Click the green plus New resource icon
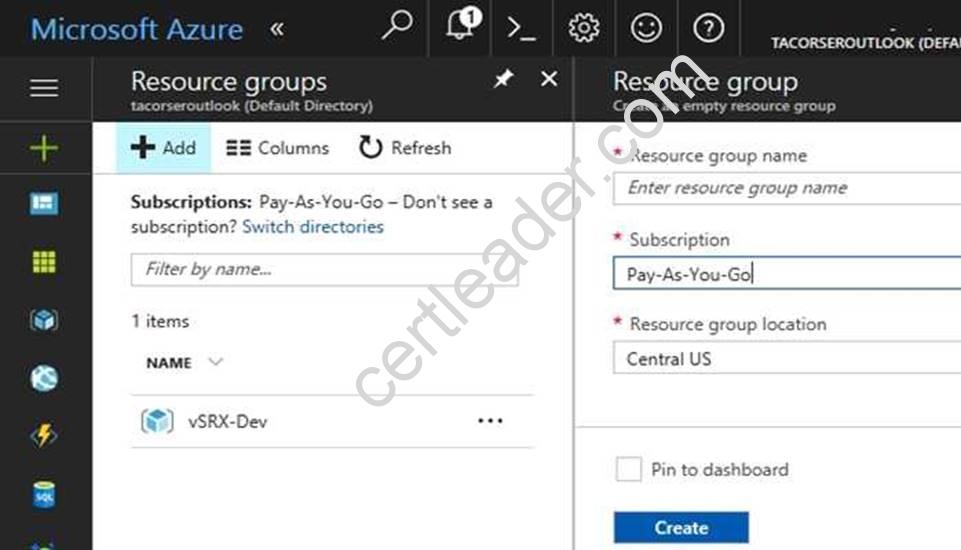This screenshot has width=961, height=550. pyautogui.click(x=44, y=148)
